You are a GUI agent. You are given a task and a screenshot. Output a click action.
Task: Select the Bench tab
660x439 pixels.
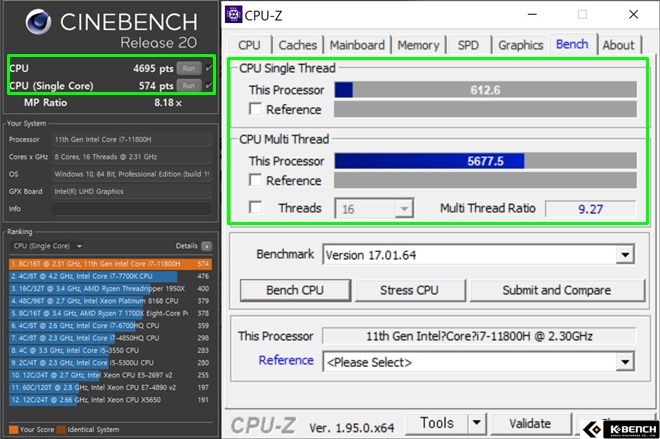pos(572,44)
